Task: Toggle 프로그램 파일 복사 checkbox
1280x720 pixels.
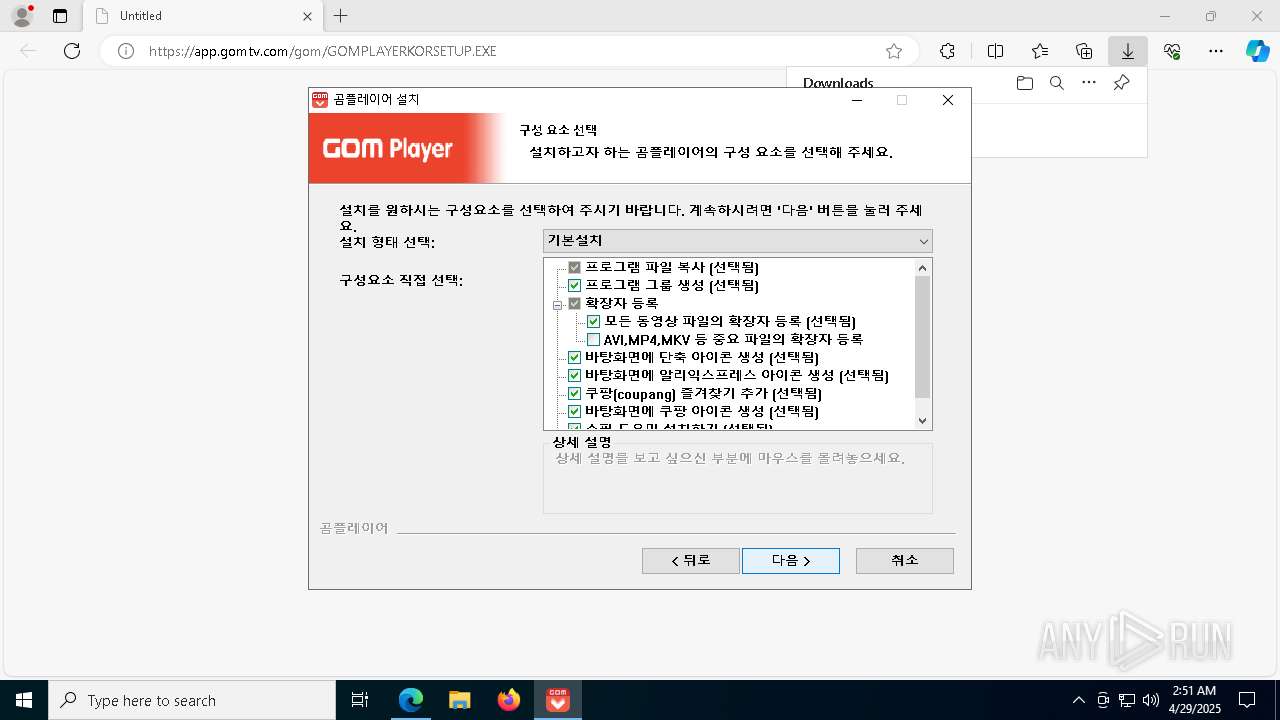Action: pyautogui.click(x=574, y=268)
